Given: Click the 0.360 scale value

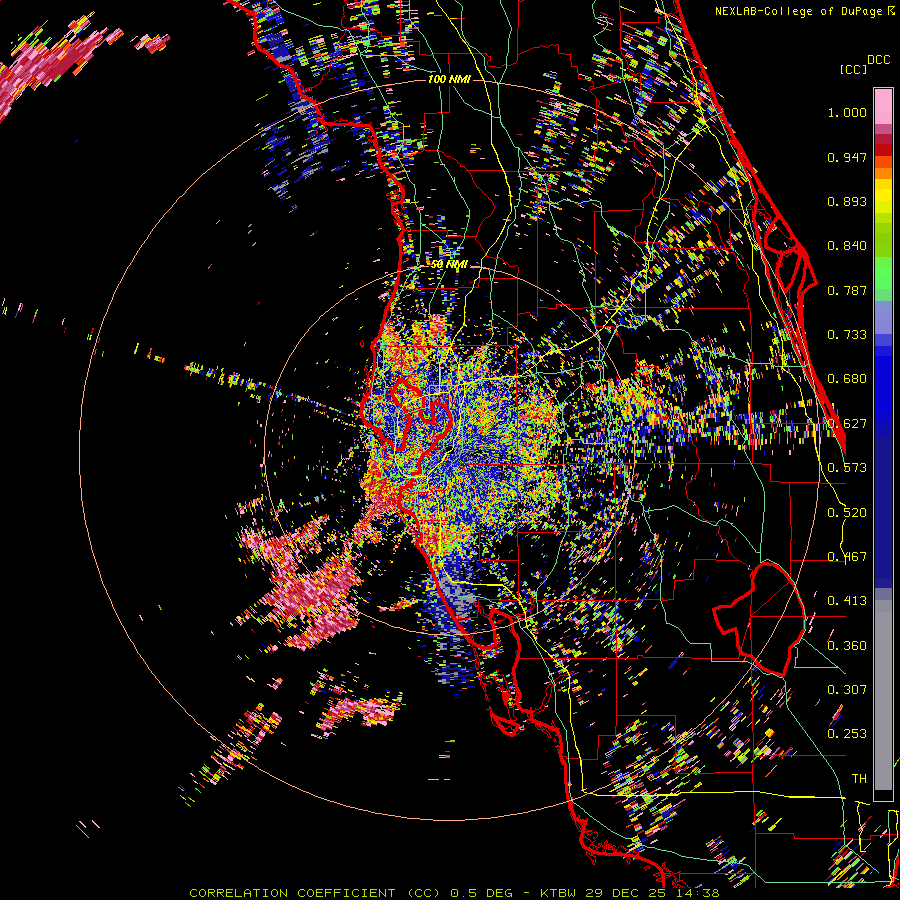Looking at the screenshot, I should click(847, 646).
